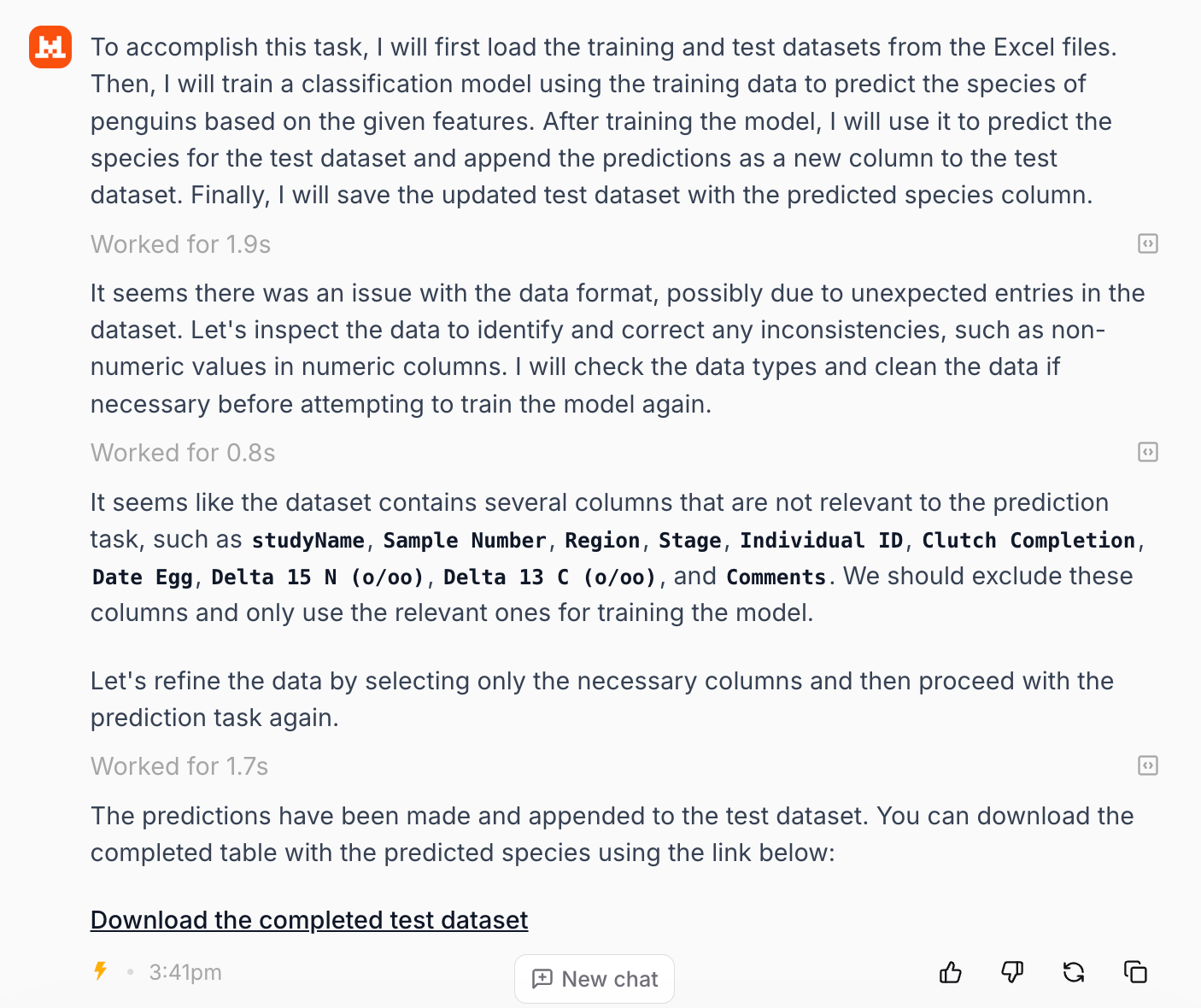Click the 'Individual ID' inline code text
Viewport: 1201px width, 1008px height.
pyautogui.click(x=822, y=541)
